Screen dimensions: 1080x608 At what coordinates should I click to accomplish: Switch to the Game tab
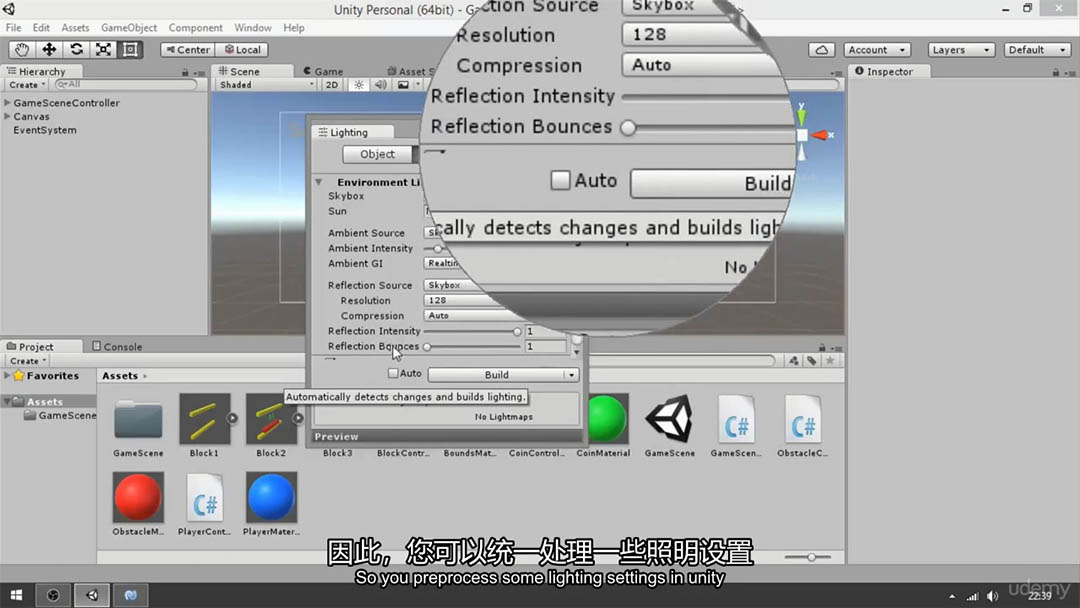323,71
